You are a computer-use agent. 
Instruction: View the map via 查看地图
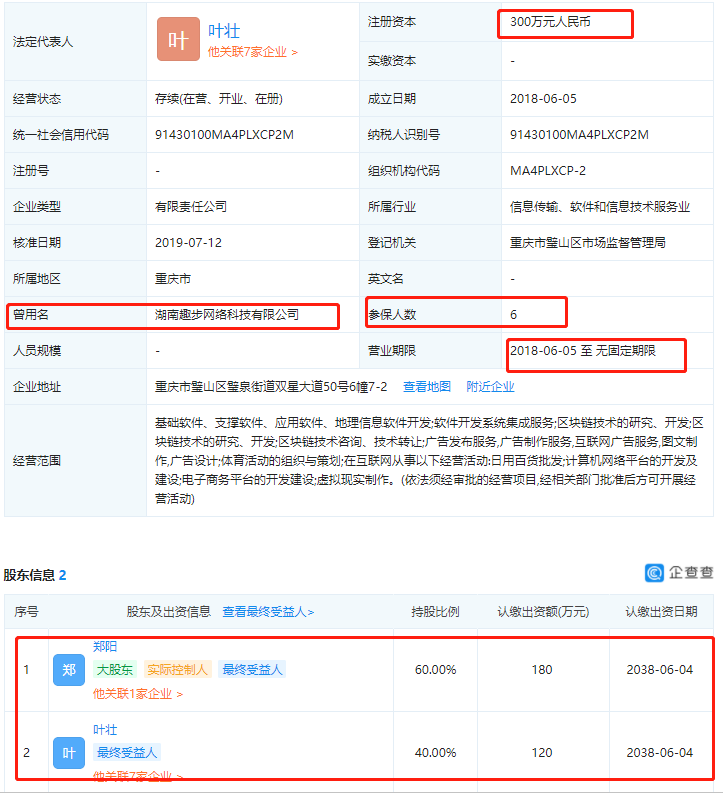click(x=426, y=387)
